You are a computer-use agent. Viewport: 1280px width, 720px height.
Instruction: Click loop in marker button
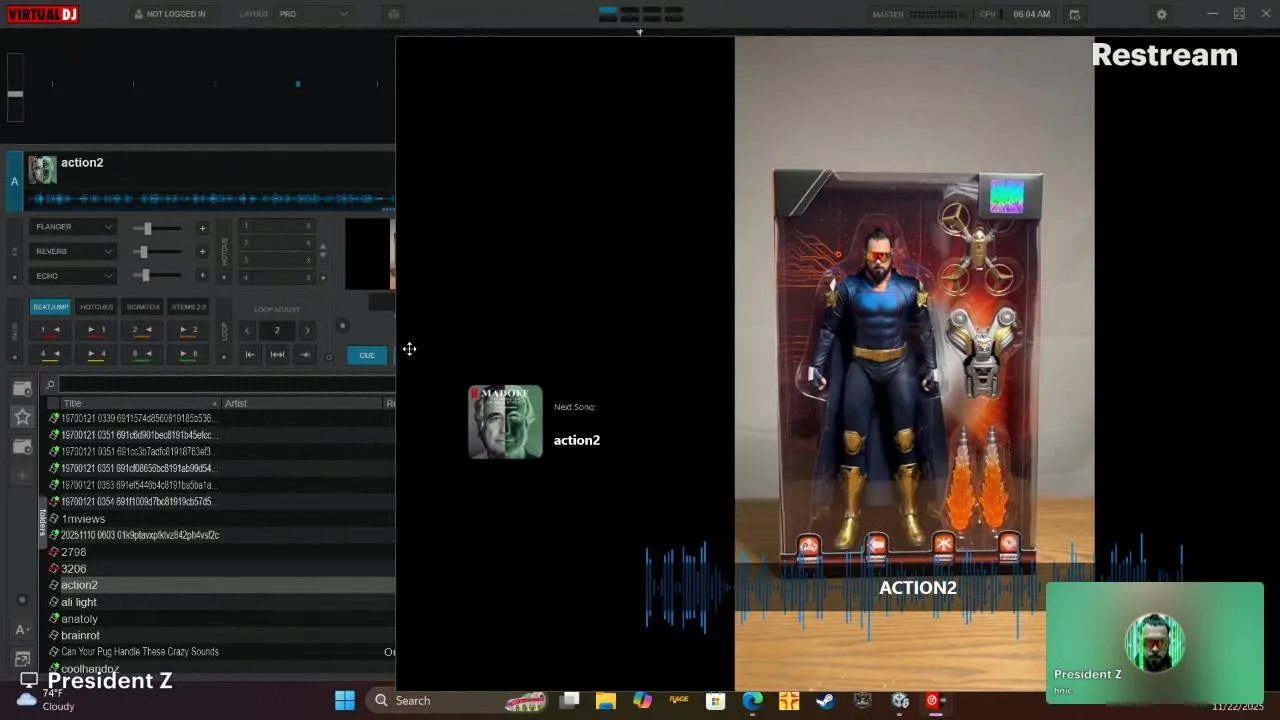coord(250,354)
